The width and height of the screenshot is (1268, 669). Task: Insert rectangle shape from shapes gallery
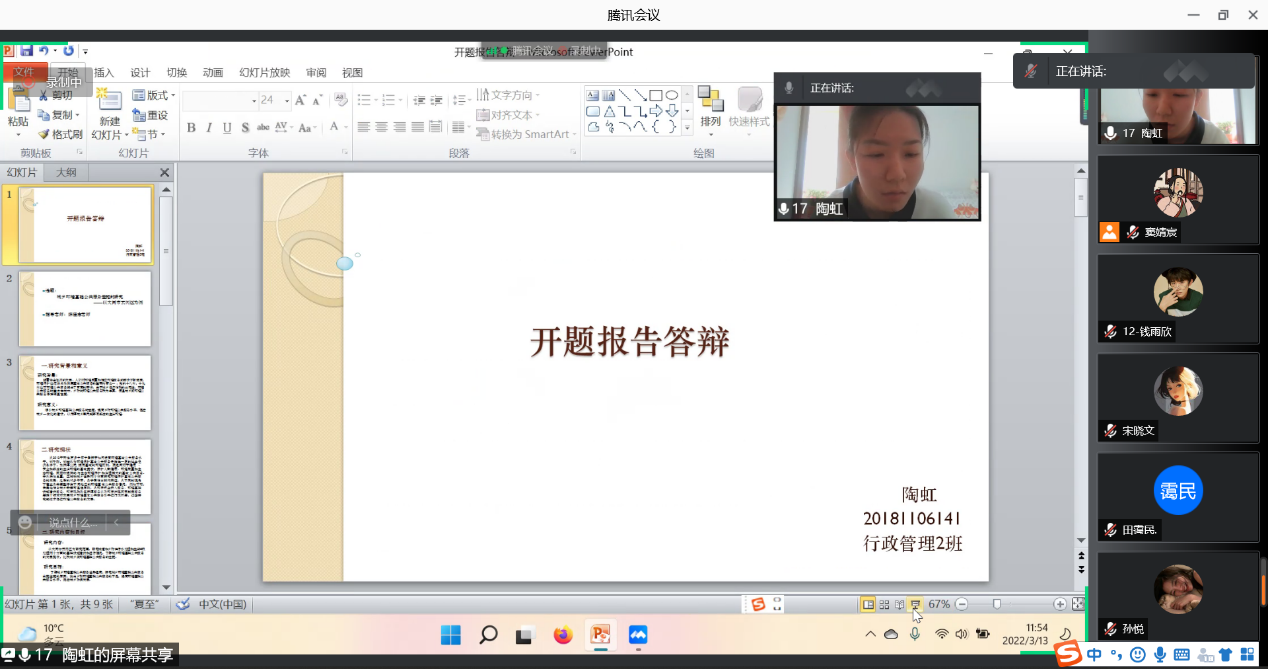click(x=656, y=96)
